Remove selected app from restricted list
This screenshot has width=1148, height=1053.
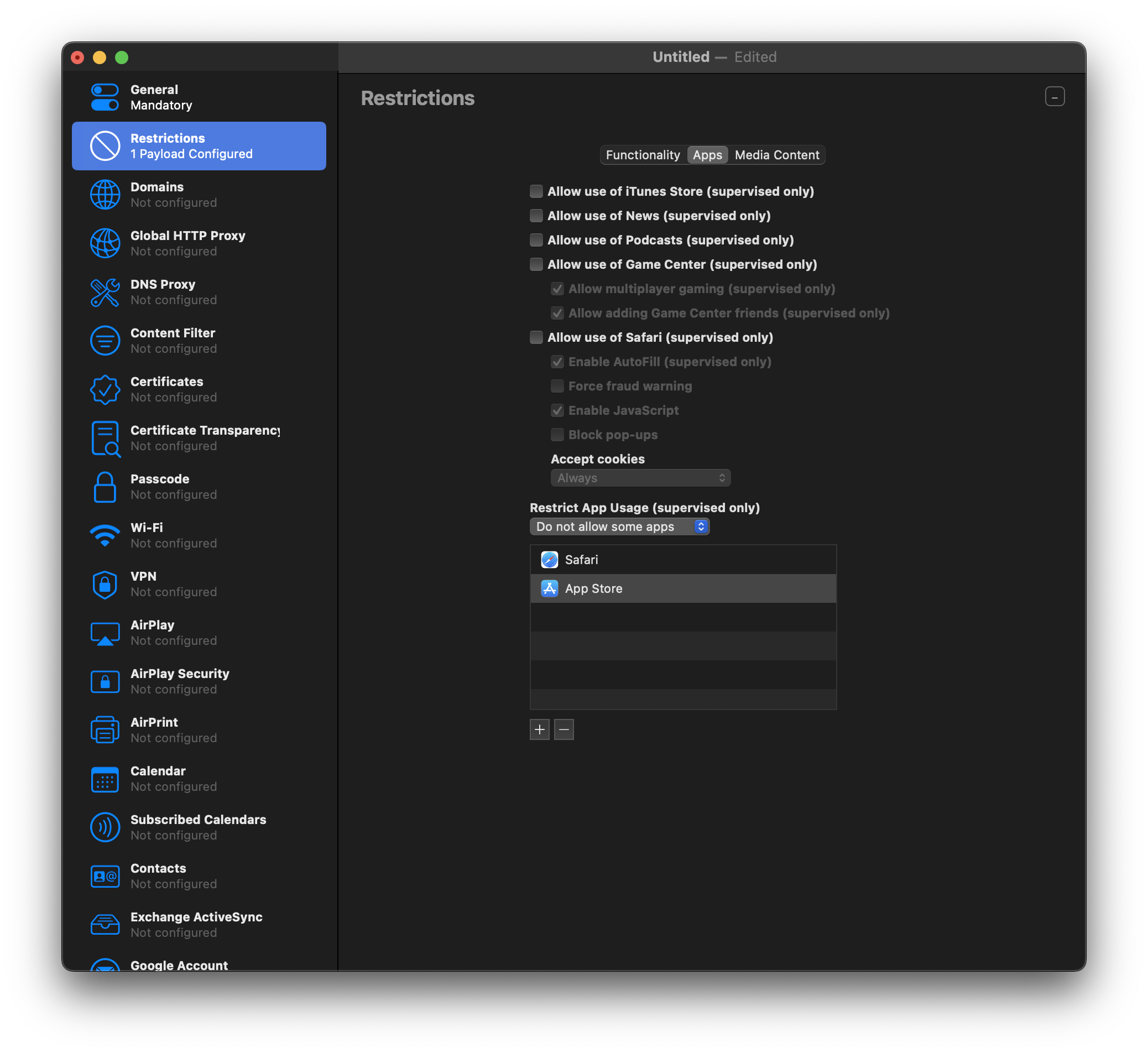[x=563, y=729]
